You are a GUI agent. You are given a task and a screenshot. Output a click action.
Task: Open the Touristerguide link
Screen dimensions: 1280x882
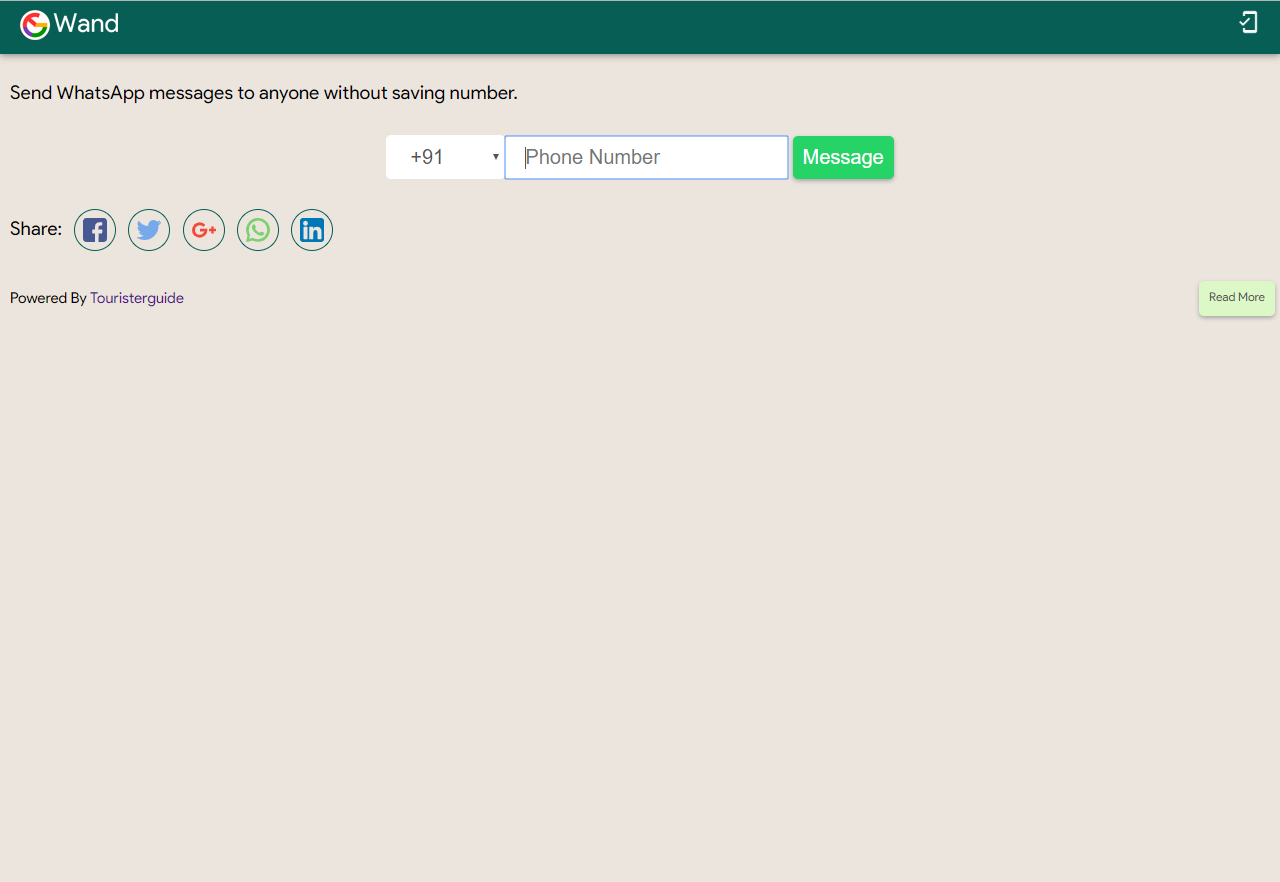tap(137, 298)
